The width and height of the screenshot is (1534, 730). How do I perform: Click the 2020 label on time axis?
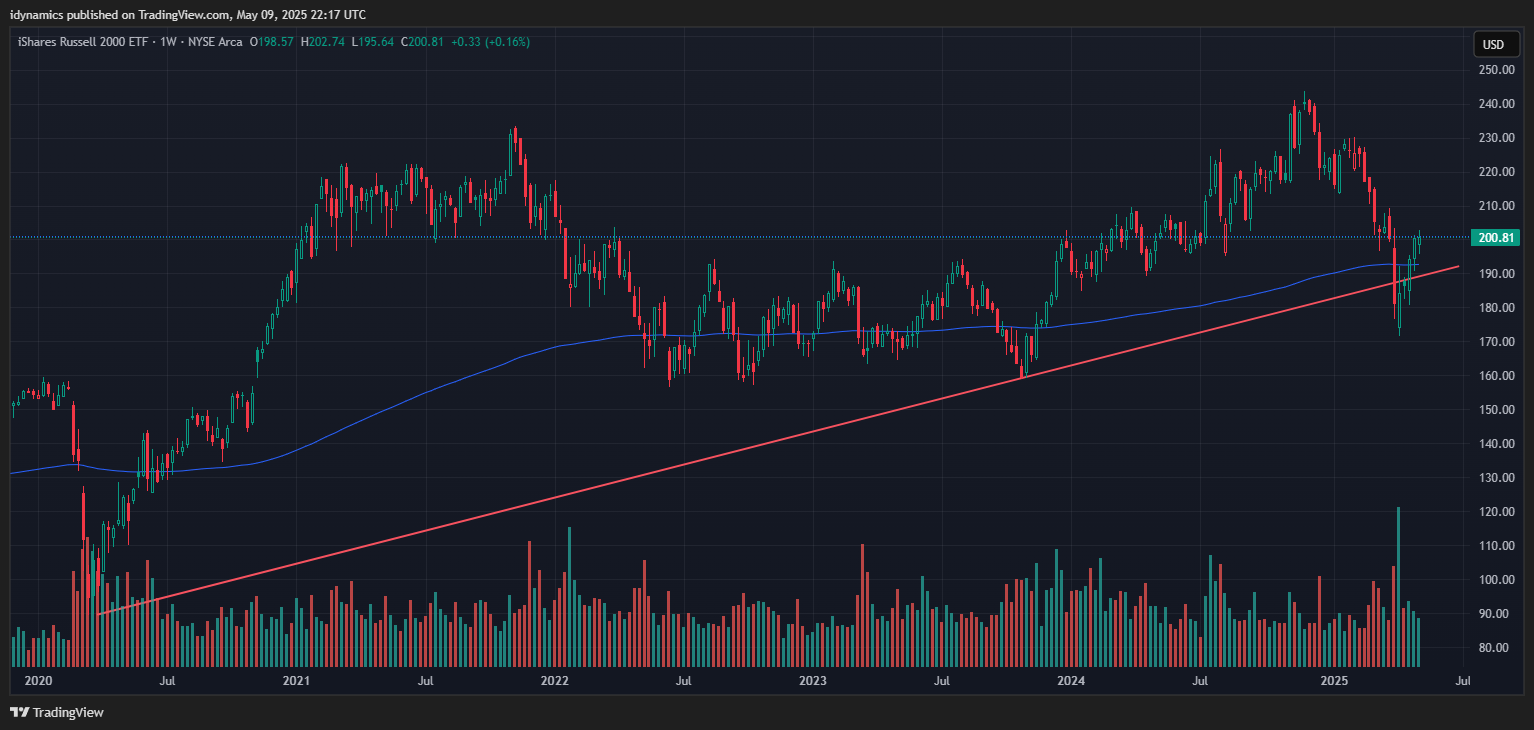[38, 681]
